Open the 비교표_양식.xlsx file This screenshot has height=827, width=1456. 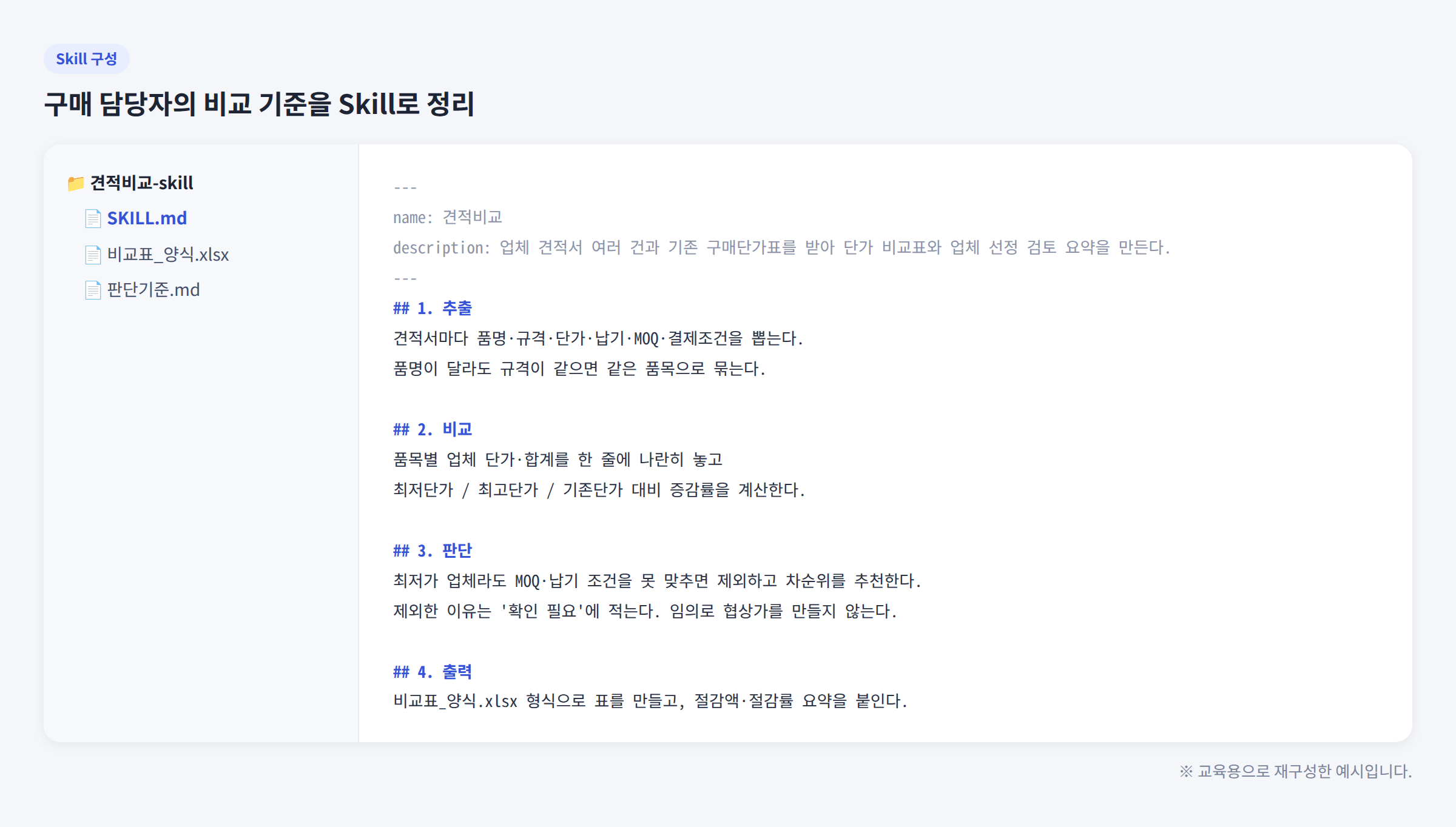168,255
